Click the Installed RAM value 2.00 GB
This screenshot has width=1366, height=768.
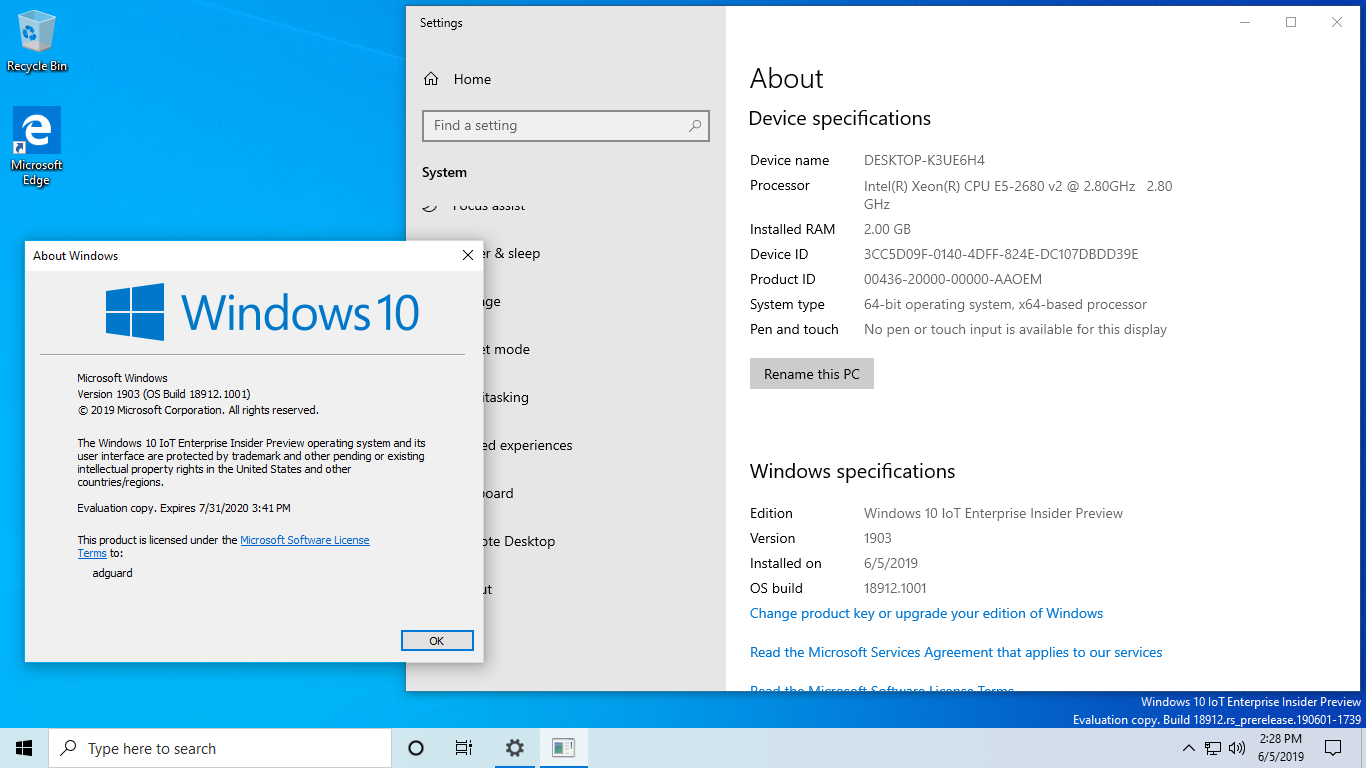click(x=887, y=229)
